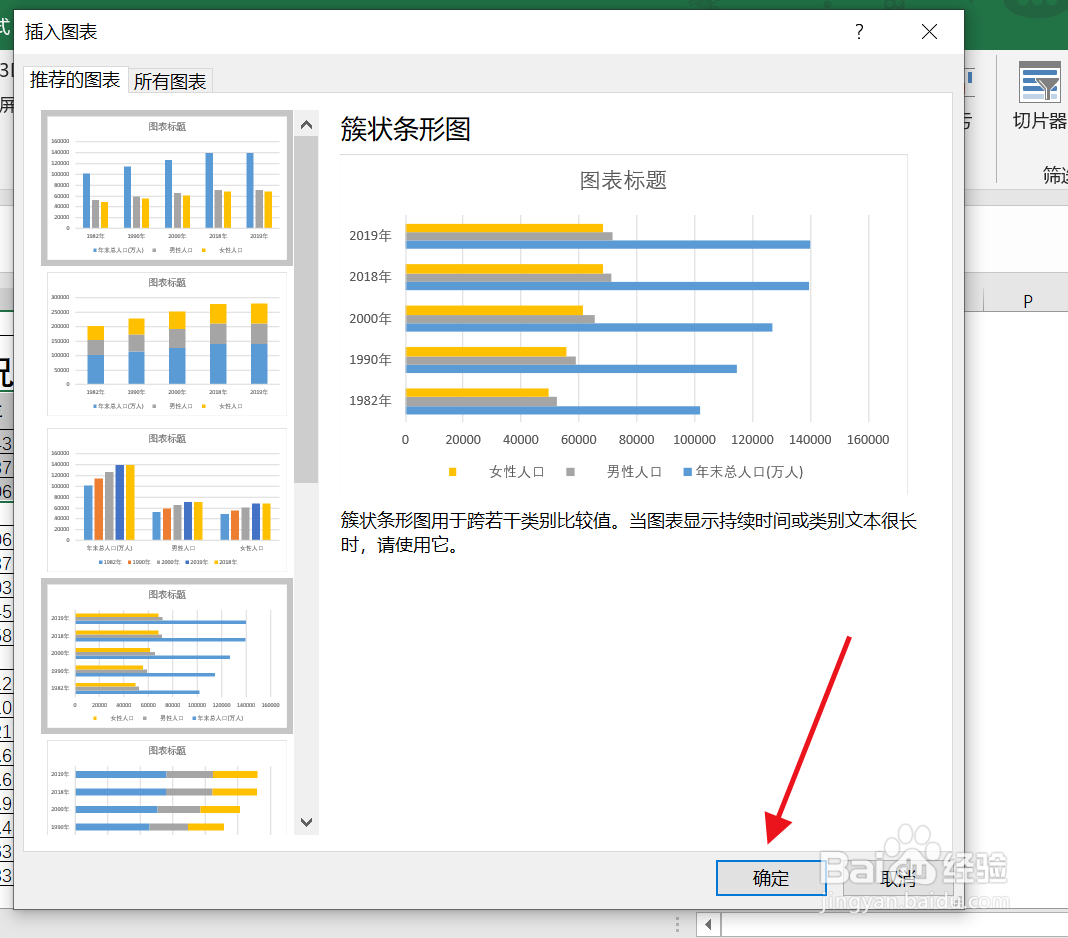Click the left horizontal scroll arrow at bottom
This screenshot has height=938, width=1068.
tap(707, 923)
